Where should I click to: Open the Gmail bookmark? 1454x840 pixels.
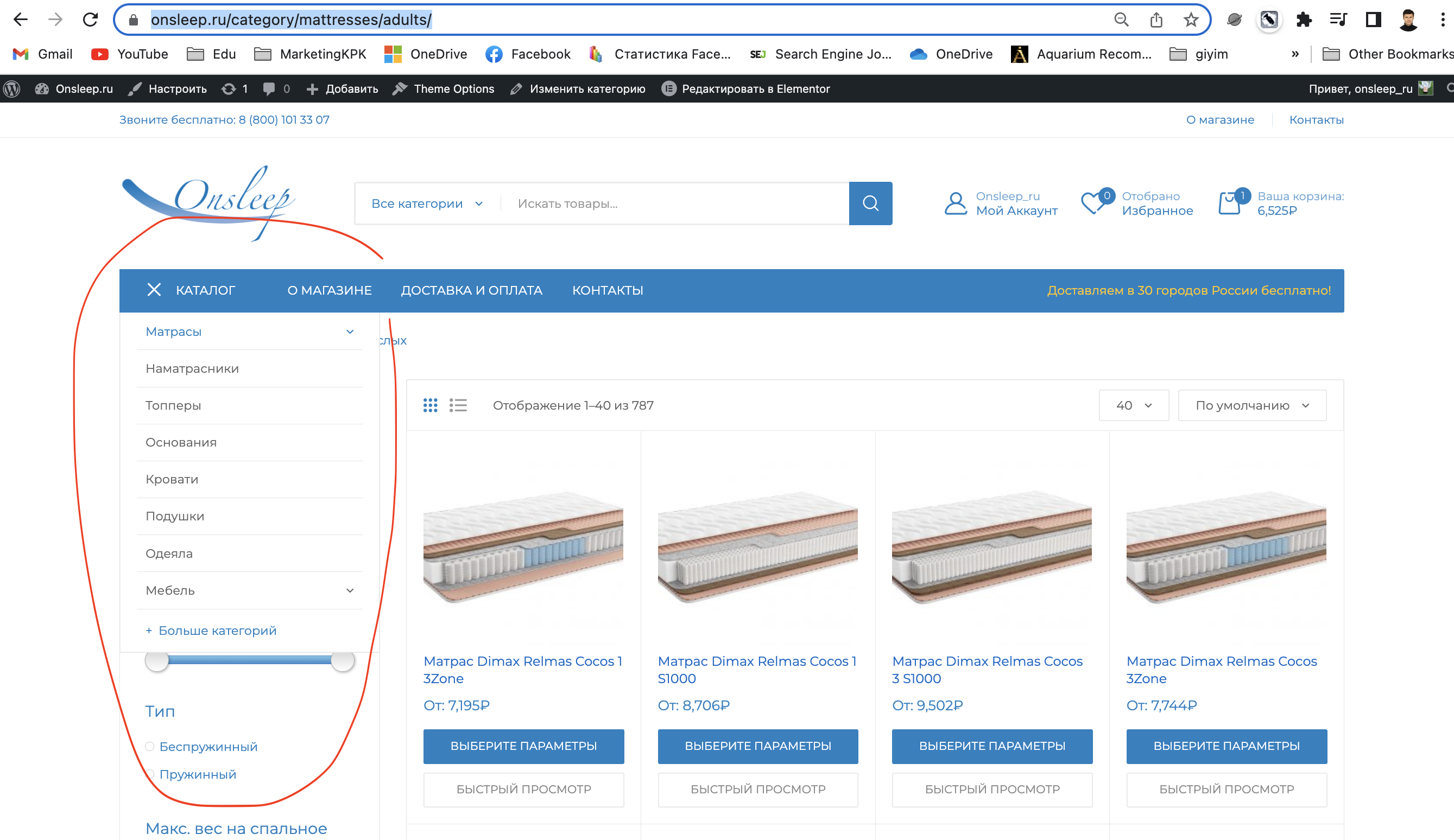[x=43, y=54]
